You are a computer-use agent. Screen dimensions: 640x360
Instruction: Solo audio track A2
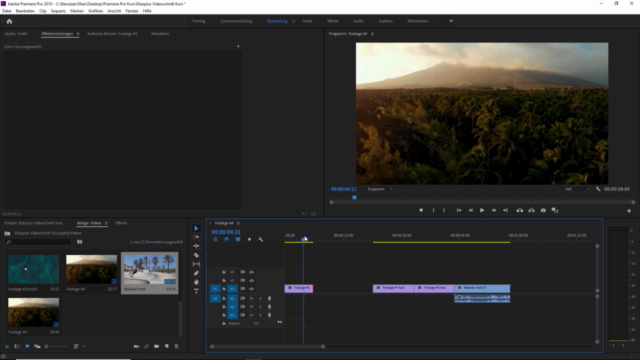click(x=260, y=307)
